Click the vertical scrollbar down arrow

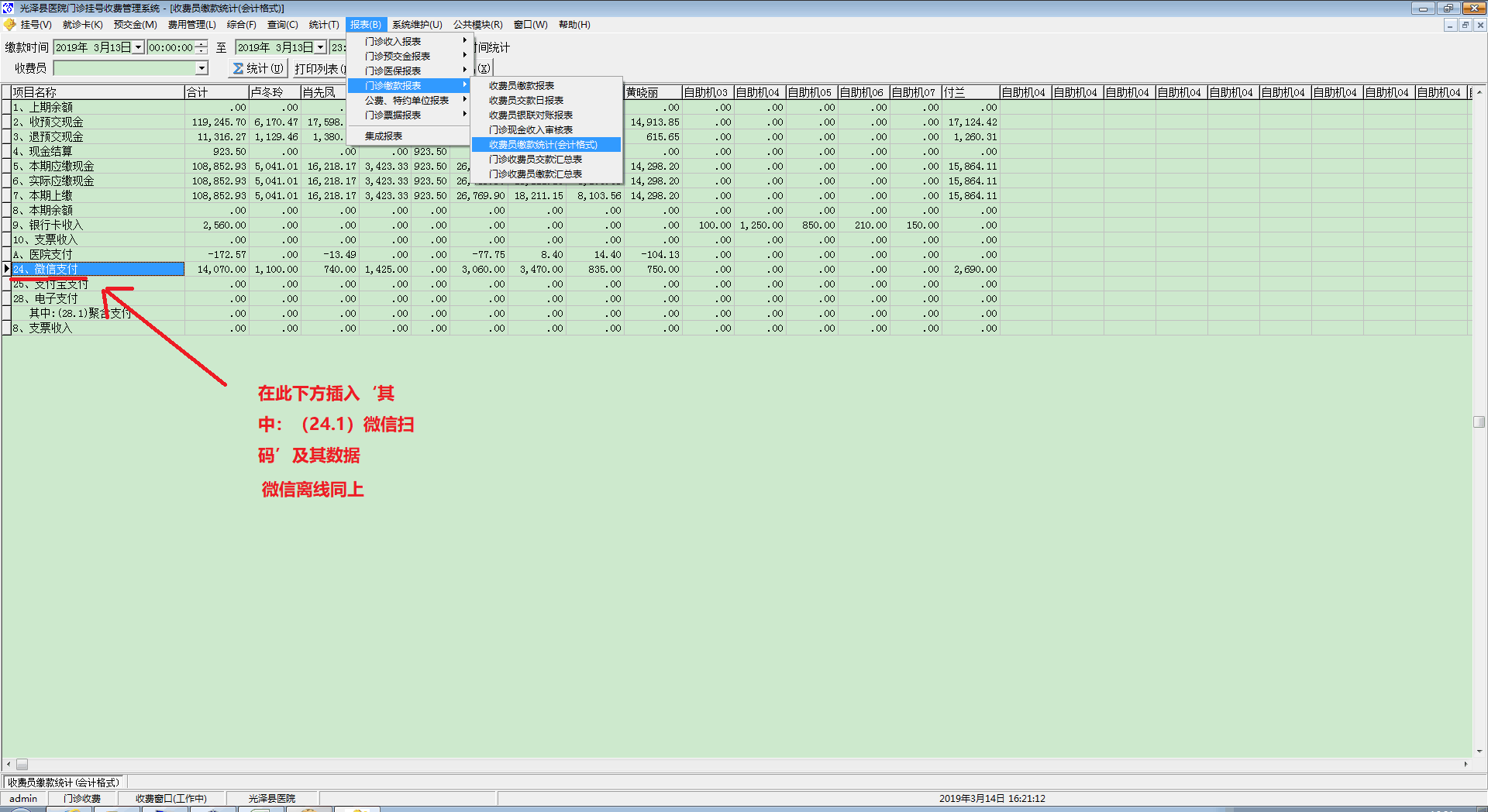coord(1479,751)
